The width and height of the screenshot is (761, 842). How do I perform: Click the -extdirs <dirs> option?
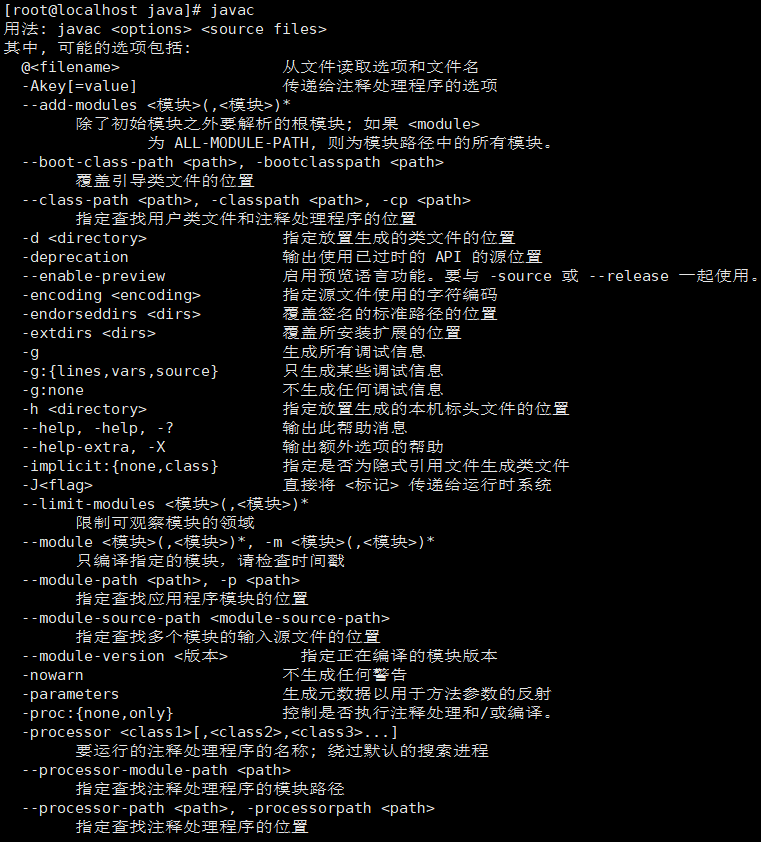89,333
